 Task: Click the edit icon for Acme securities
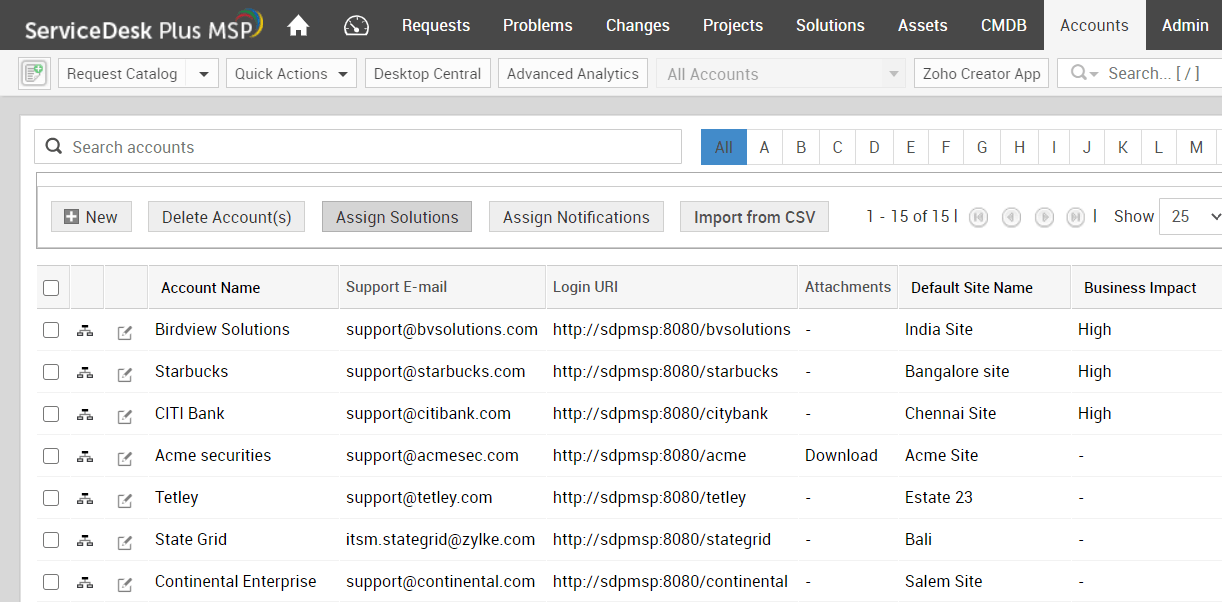pyautogui.click(x=125, y=458)
